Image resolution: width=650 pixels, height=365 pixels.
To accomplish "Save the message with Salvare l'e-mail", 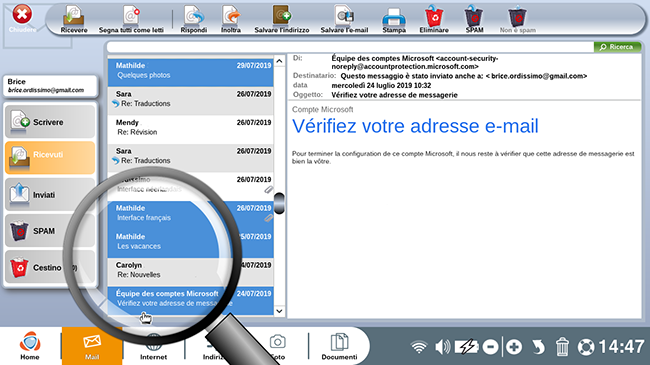I will point(344,19).
